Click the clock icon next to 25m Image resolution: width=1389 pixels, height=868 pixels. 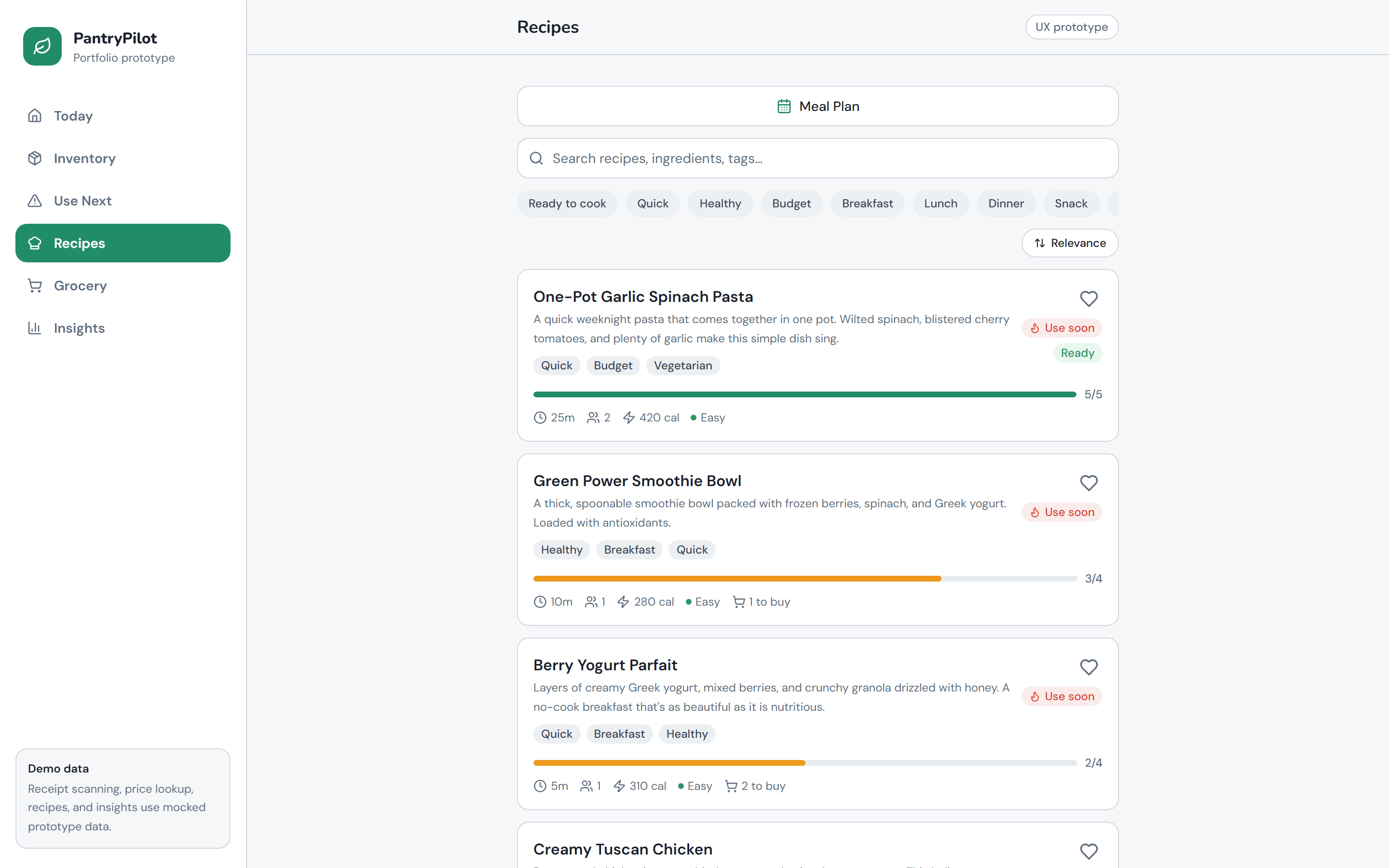tap(540, 418)
